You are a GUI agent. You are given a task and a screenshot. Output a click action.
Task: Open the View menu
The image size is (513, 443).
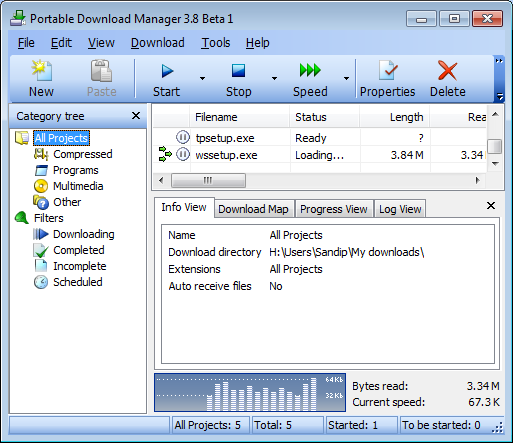[101, 43]
